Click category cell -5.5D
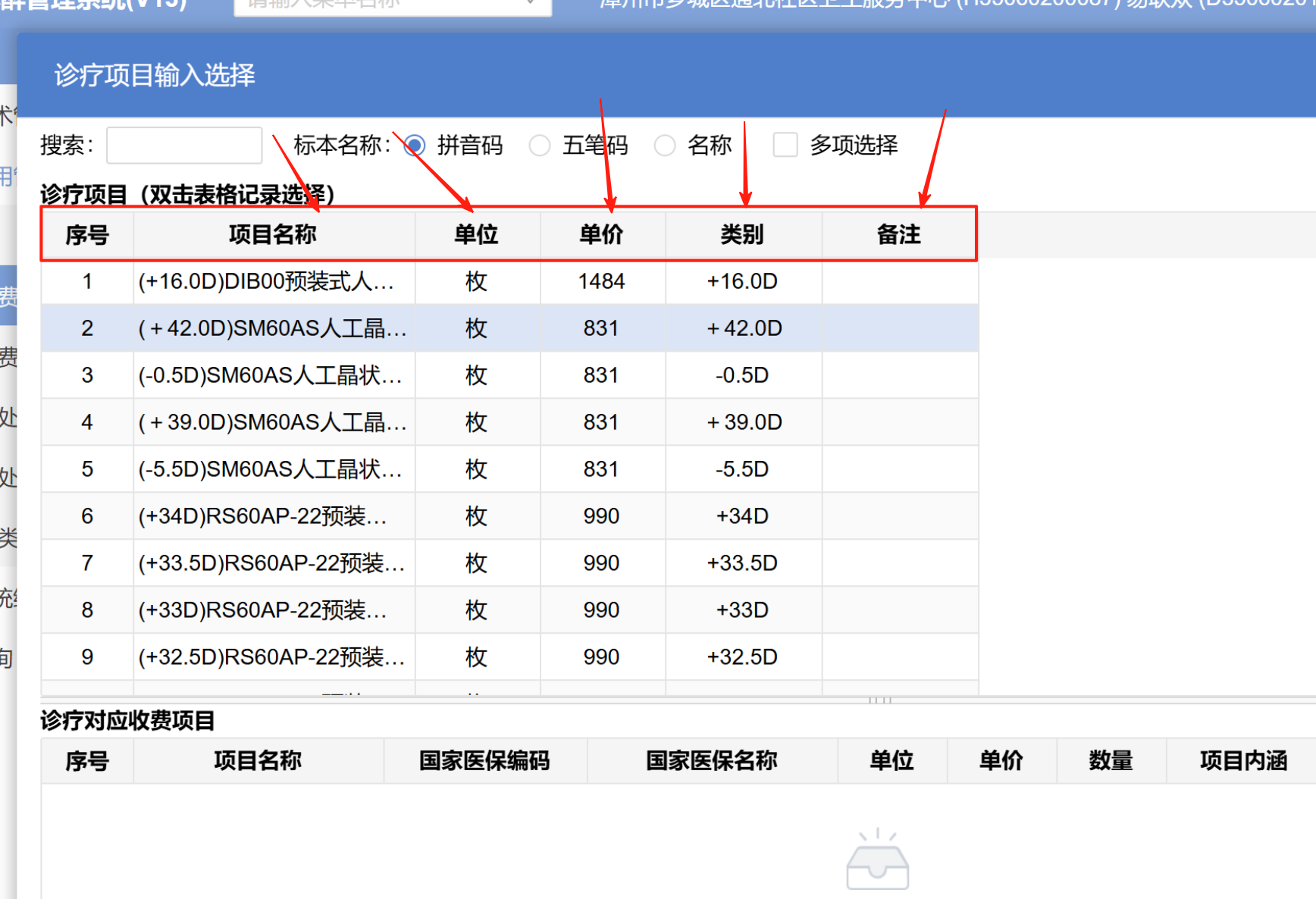 point(743,470)
